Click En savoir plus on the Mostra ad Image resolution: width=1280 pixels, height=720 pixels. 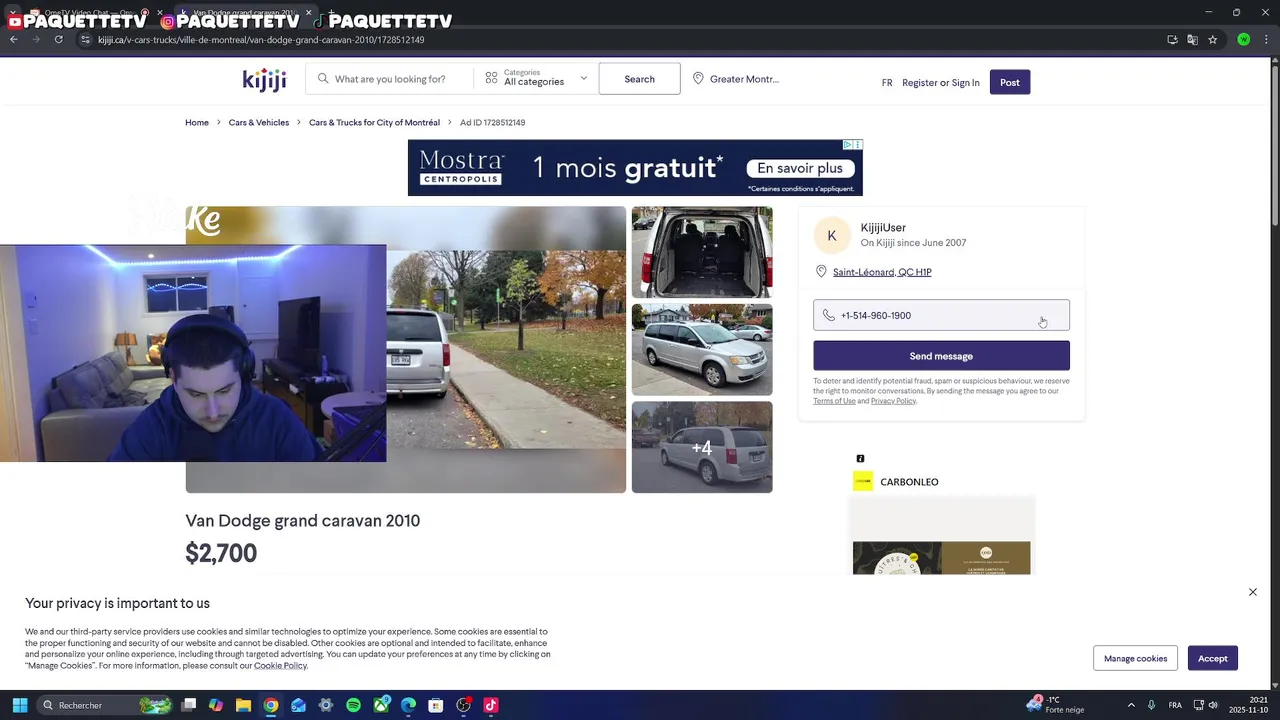(x=799, y=168)
